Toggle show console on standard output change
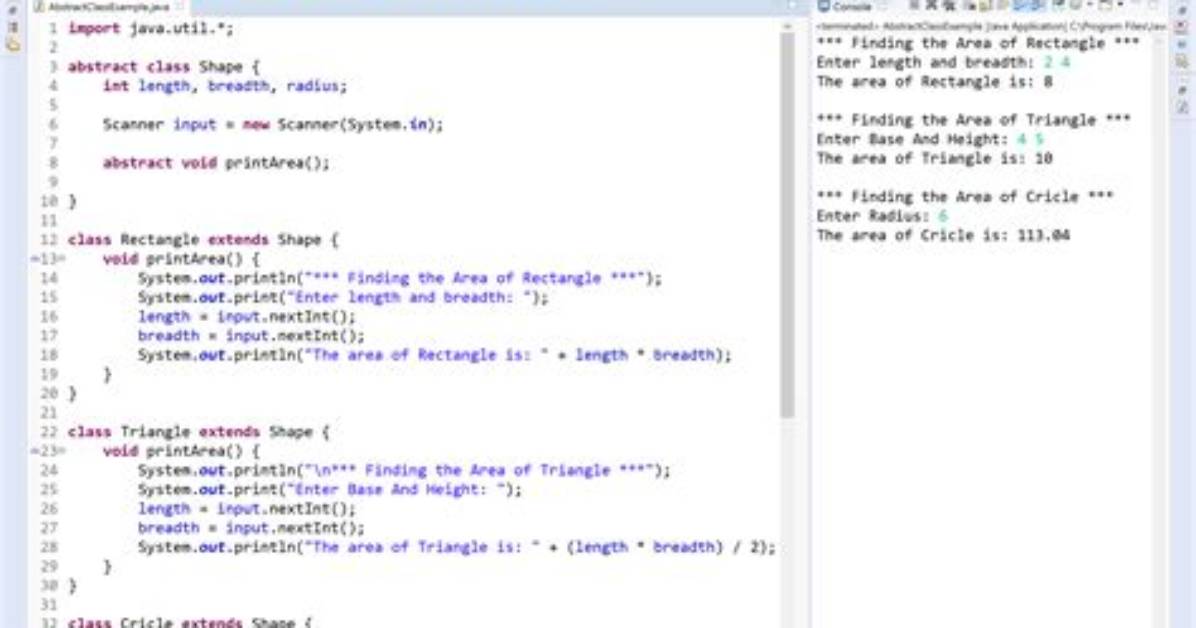 (x=1018, y=6)
